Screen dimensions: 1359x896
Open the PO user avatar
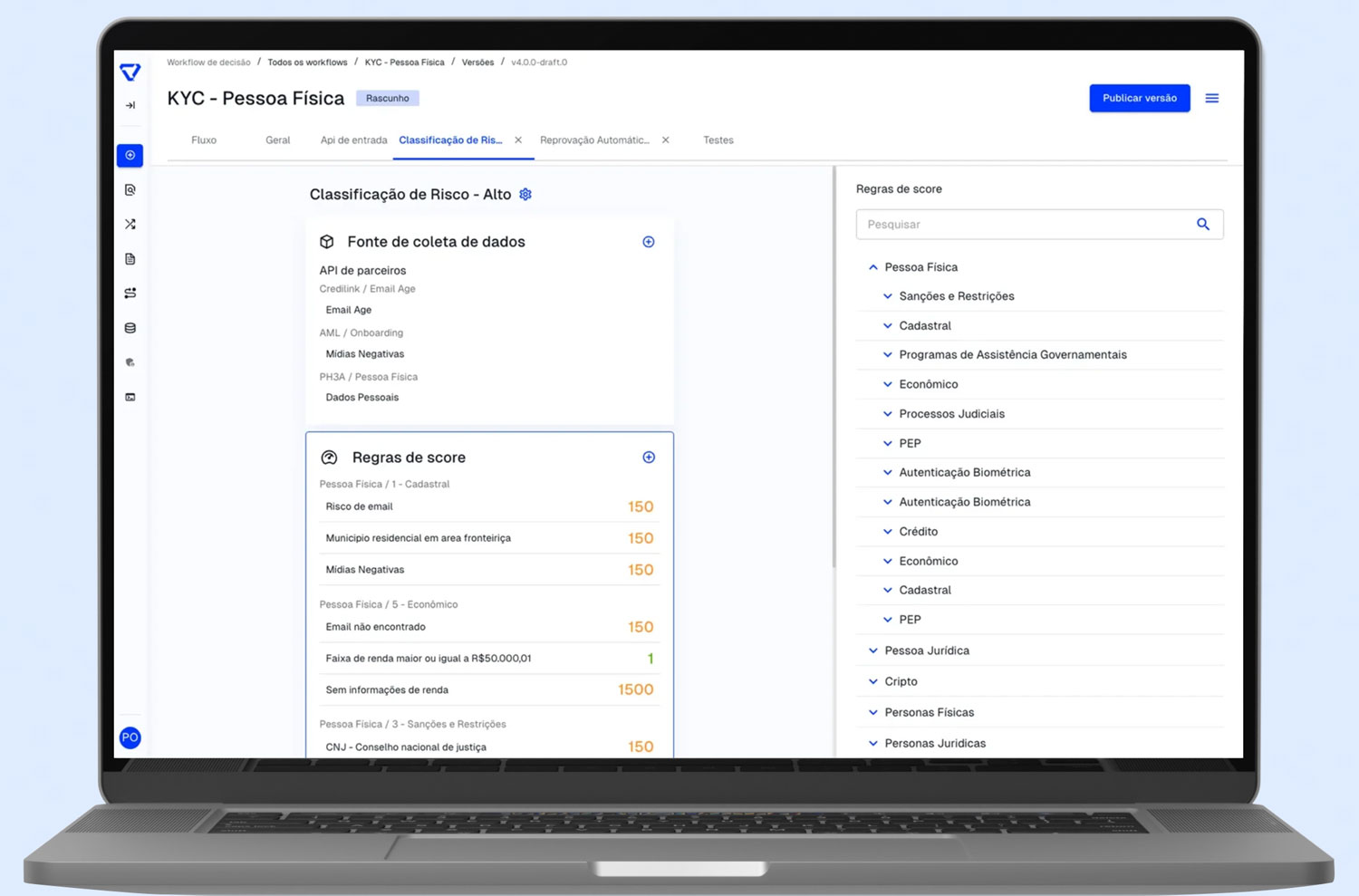point(130,737)
